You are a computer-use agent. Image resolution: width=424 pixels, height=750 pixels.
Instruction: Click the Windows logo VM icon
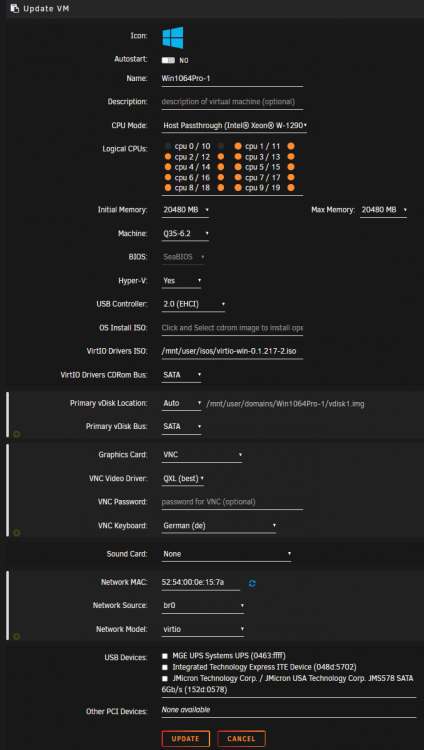(x=173, y=37)
